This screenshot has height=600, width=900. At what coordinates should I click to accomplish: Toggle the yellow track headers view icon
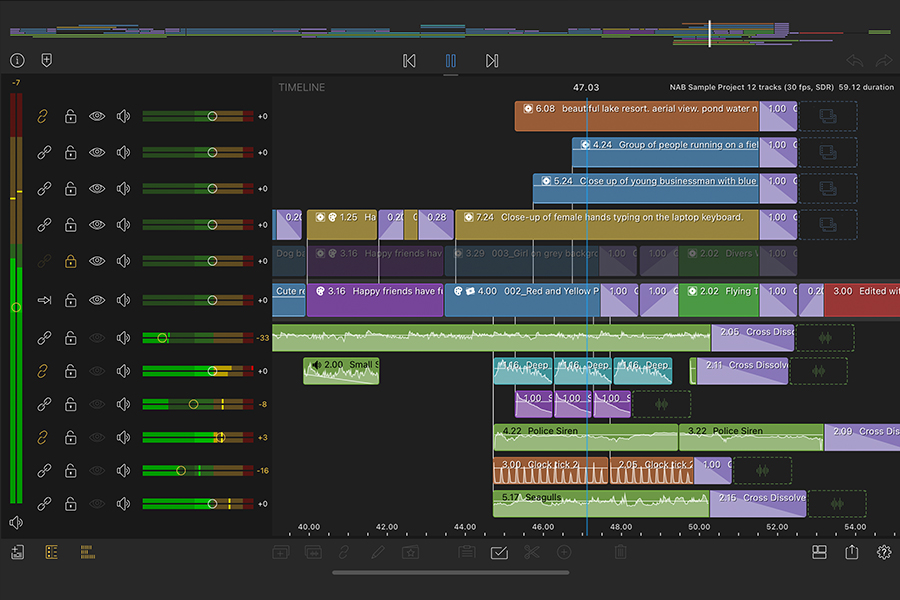(x=52, y=552)
